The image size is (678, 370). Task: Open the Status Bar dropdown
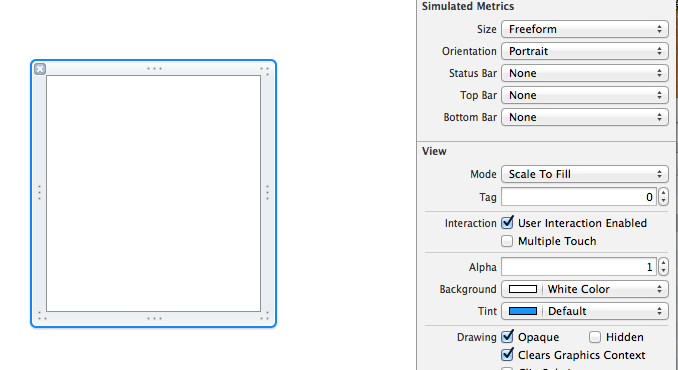point(585,73)
